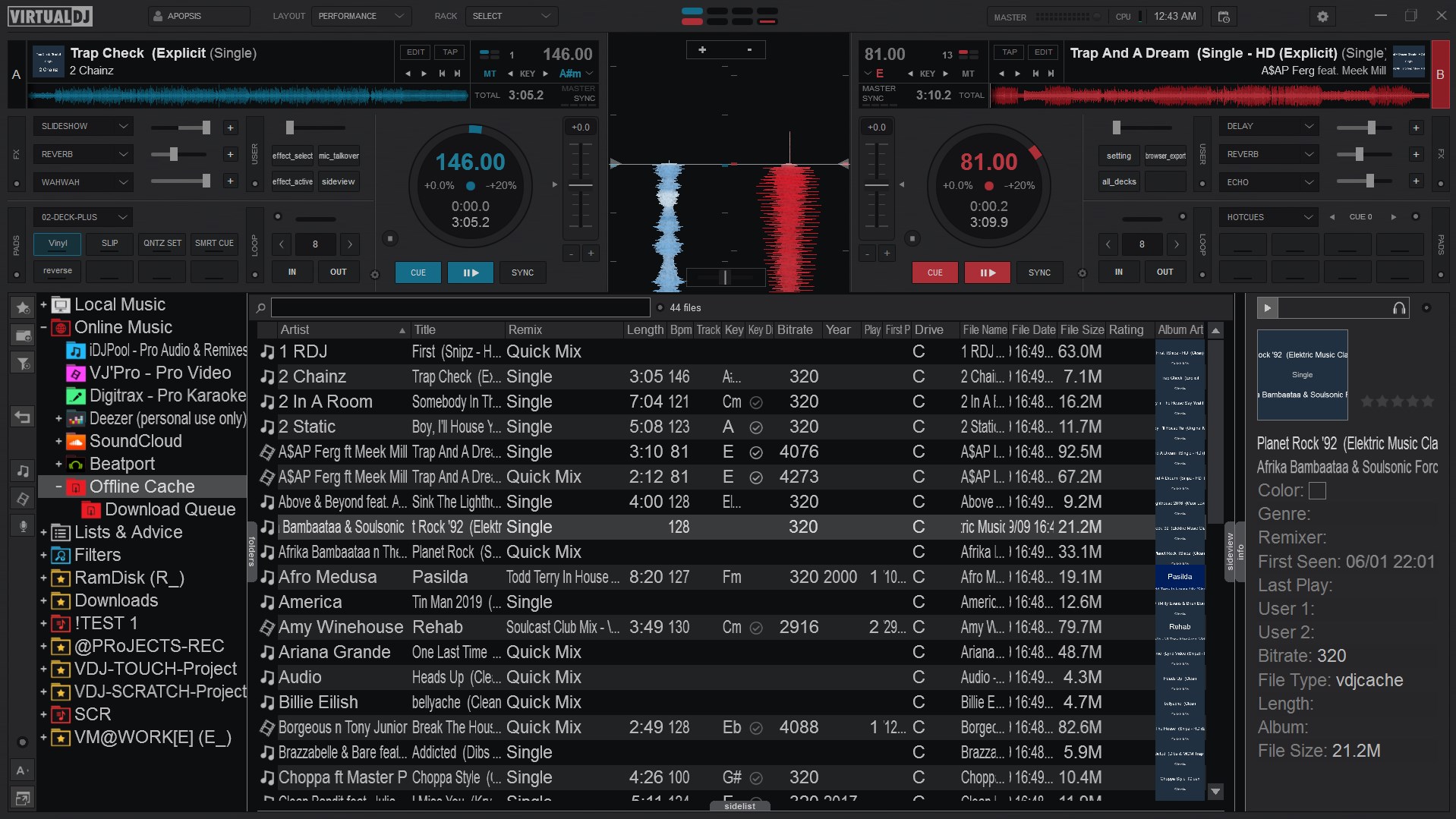Sort by the Title column header
Image resolution: width=1456 pixels, height=819 pixels.
458,329
